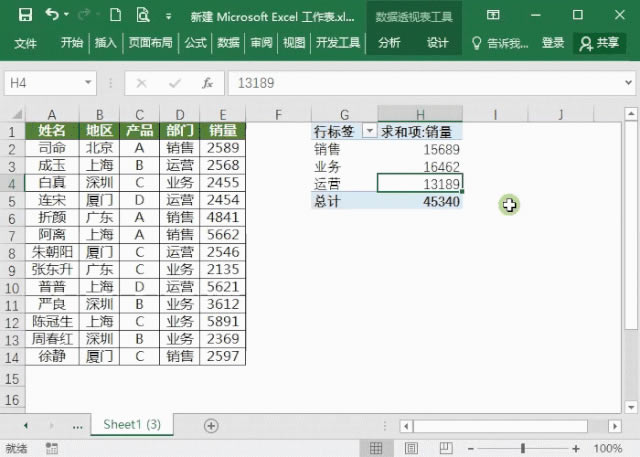Click the Save icon in quick access toolbar

click(x=25, y=16)
